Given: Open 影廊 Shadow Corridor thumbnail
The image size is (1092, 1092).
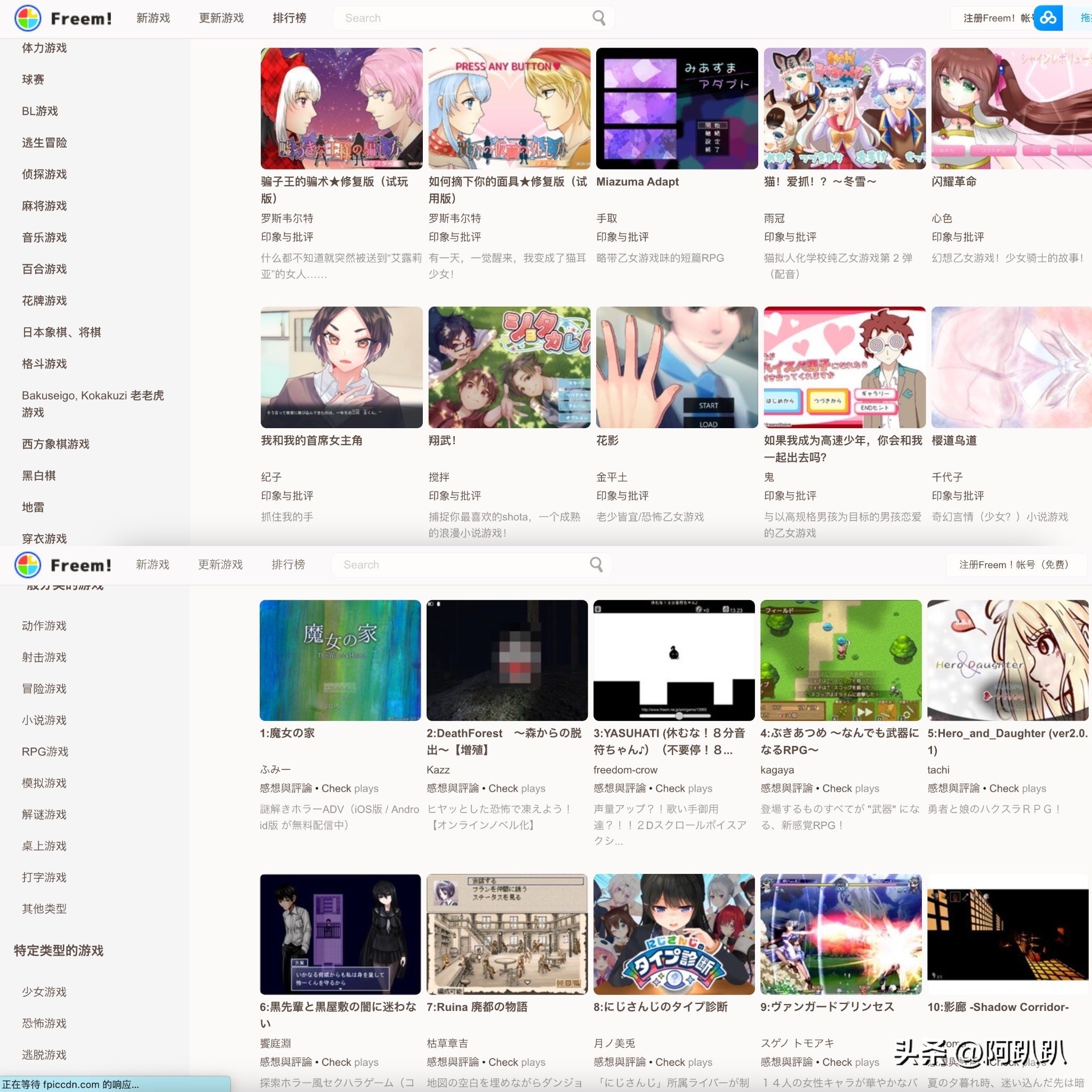Looking at the screenshot, I should click(x=1008, y=934).
